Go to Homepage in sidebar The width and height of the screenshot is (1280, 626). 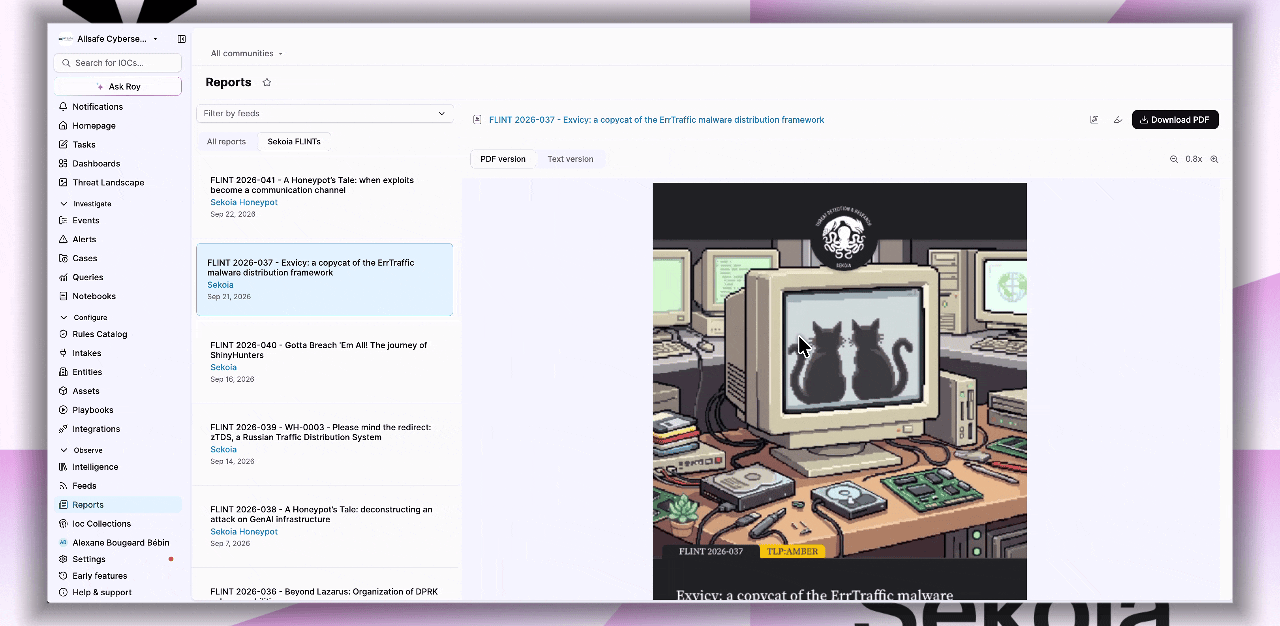94,126
